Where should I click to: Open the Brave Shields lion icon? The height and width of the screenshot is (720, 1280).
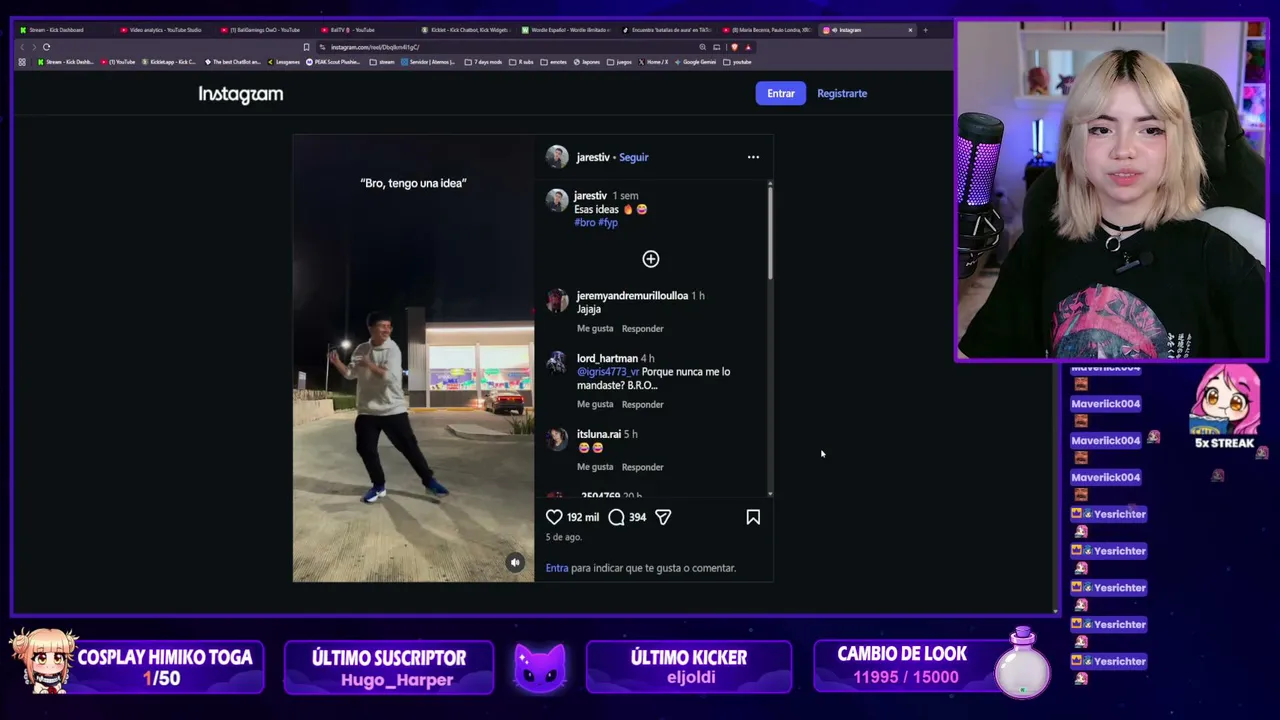click(x=734, y=47)
